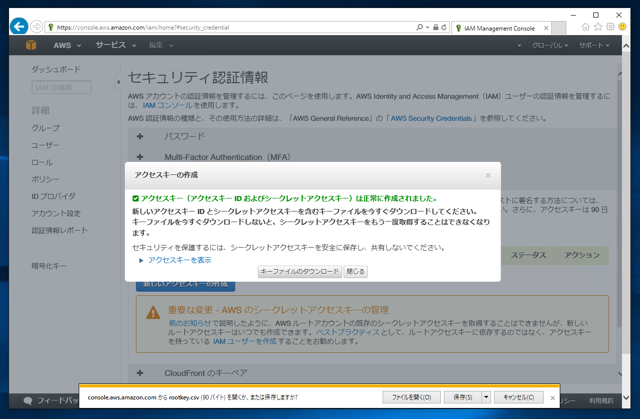
Task: Open the account name dropdown arrow
Action: [x=519, y=45]
